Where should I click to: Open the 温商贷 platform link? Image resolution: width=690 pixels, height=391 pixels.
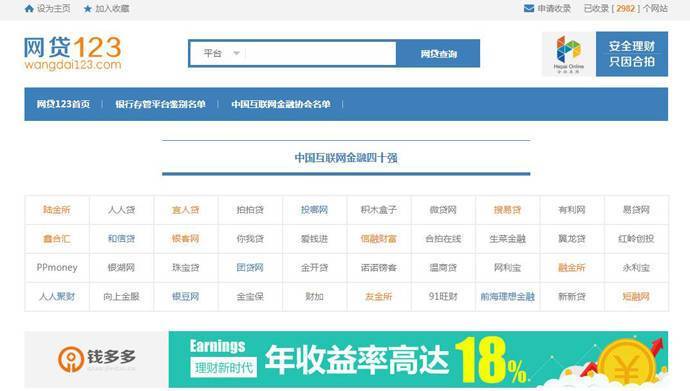443,267
